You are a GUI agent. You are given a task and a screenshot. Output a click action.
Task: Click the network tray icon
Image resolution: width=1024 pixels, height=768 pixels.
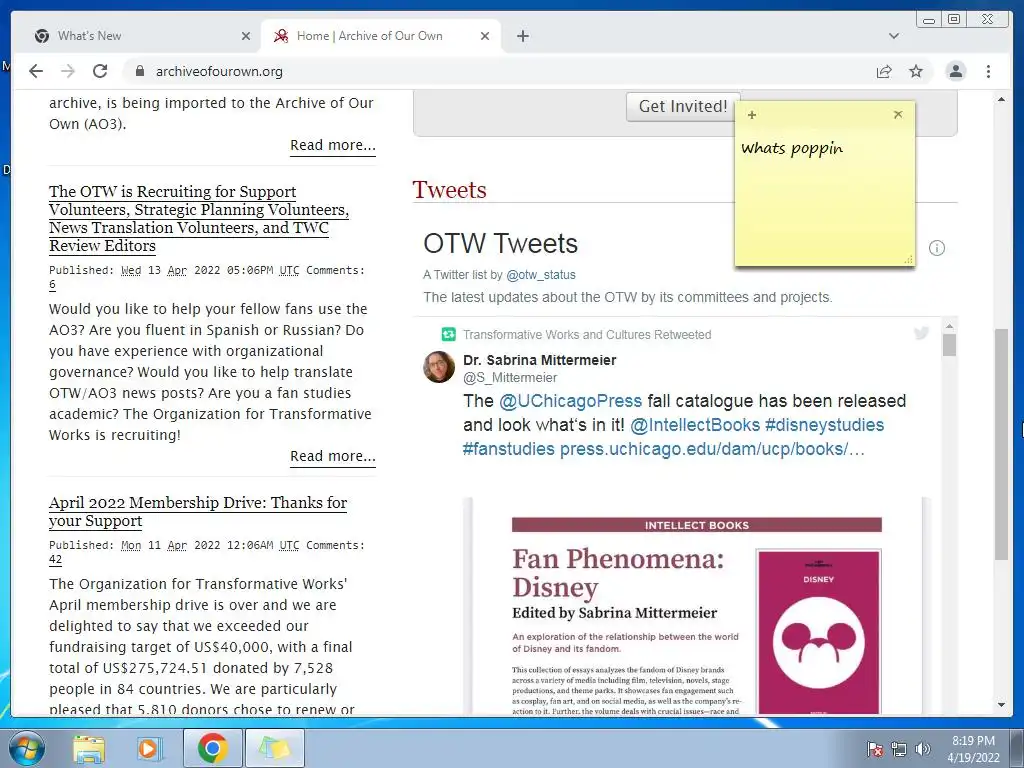(899, 749)
